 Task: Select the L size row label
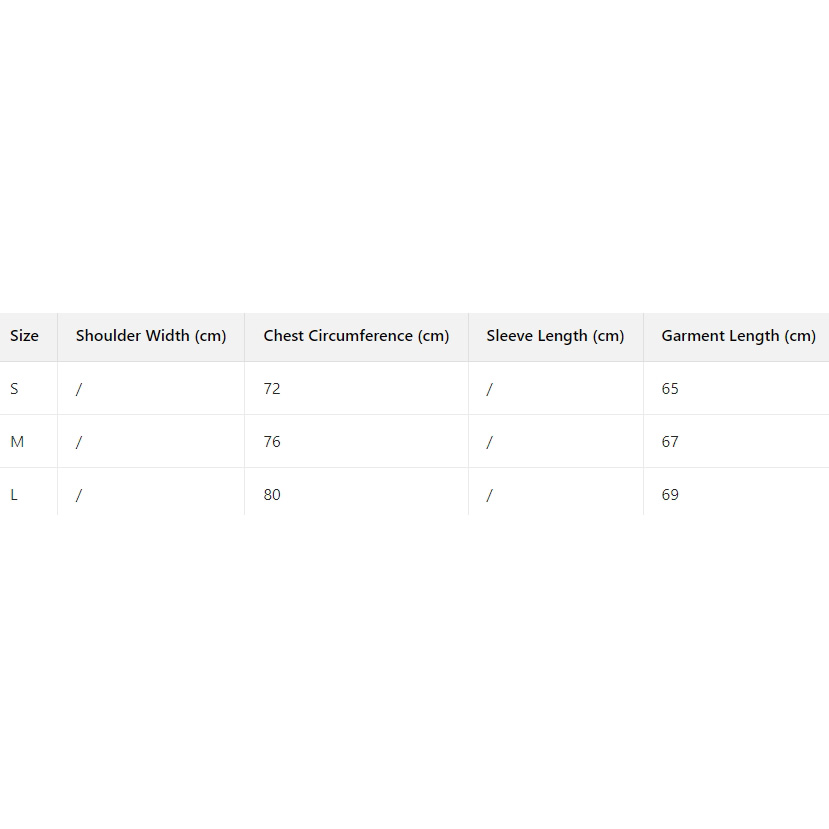(x=14, y=495)
